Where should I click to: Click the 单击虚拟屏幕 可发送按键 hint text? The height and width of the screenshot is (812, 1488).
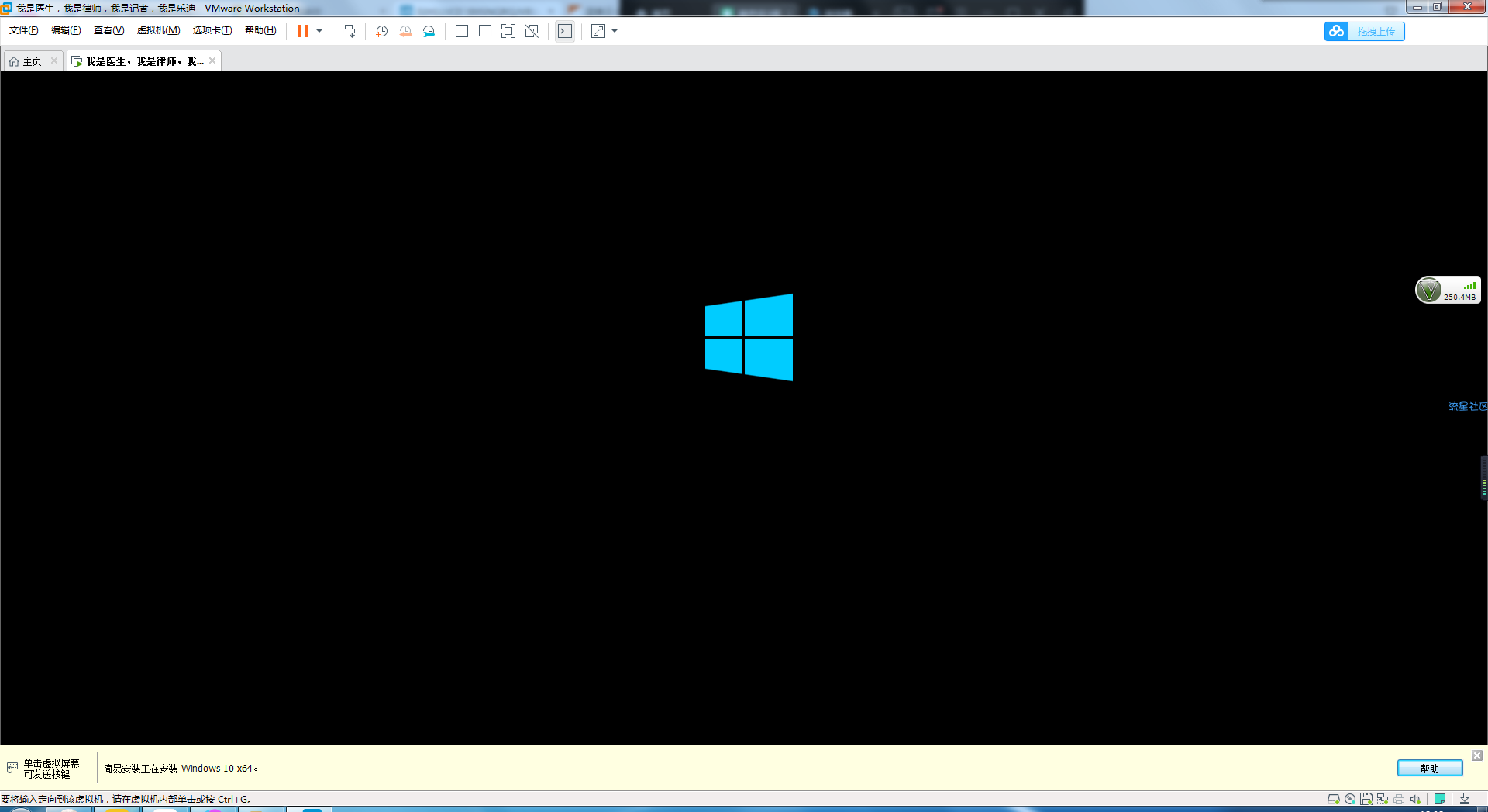(x=51, y=769)
